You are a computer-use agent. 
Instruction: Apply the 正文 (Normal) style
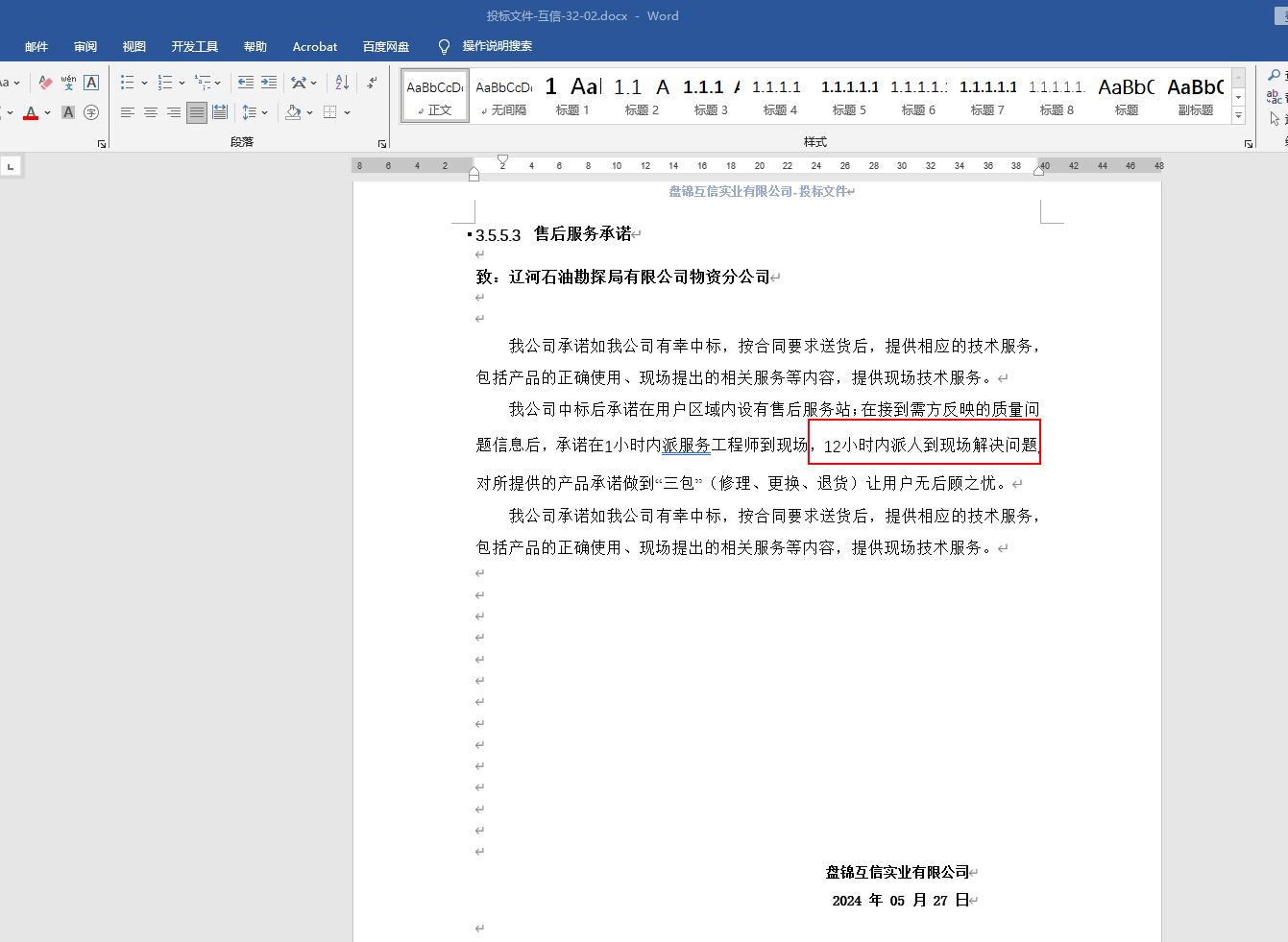tap(435, 96)
